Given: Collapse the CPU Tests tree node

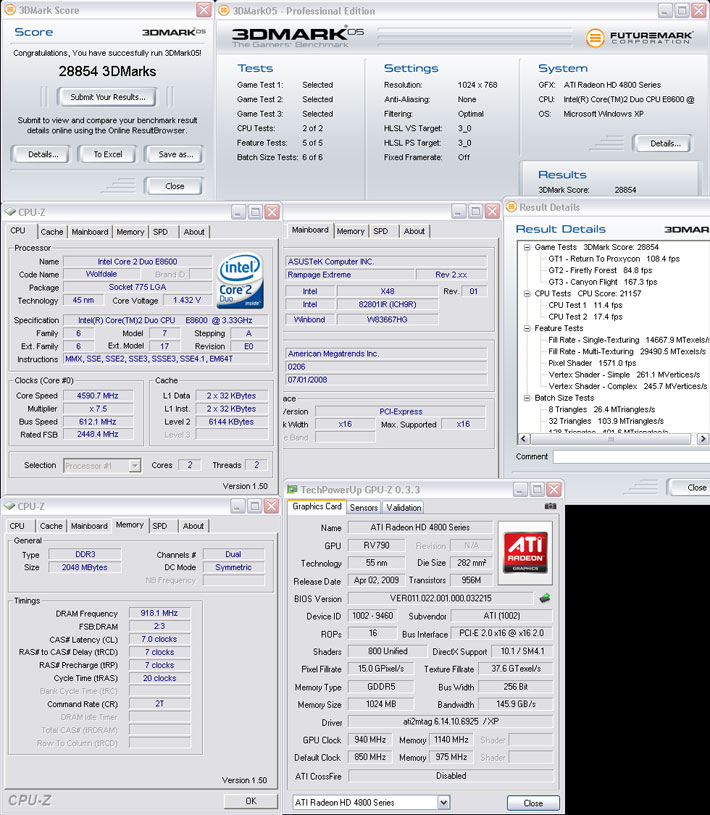Looking at the screenshot, I should (527, 293).
